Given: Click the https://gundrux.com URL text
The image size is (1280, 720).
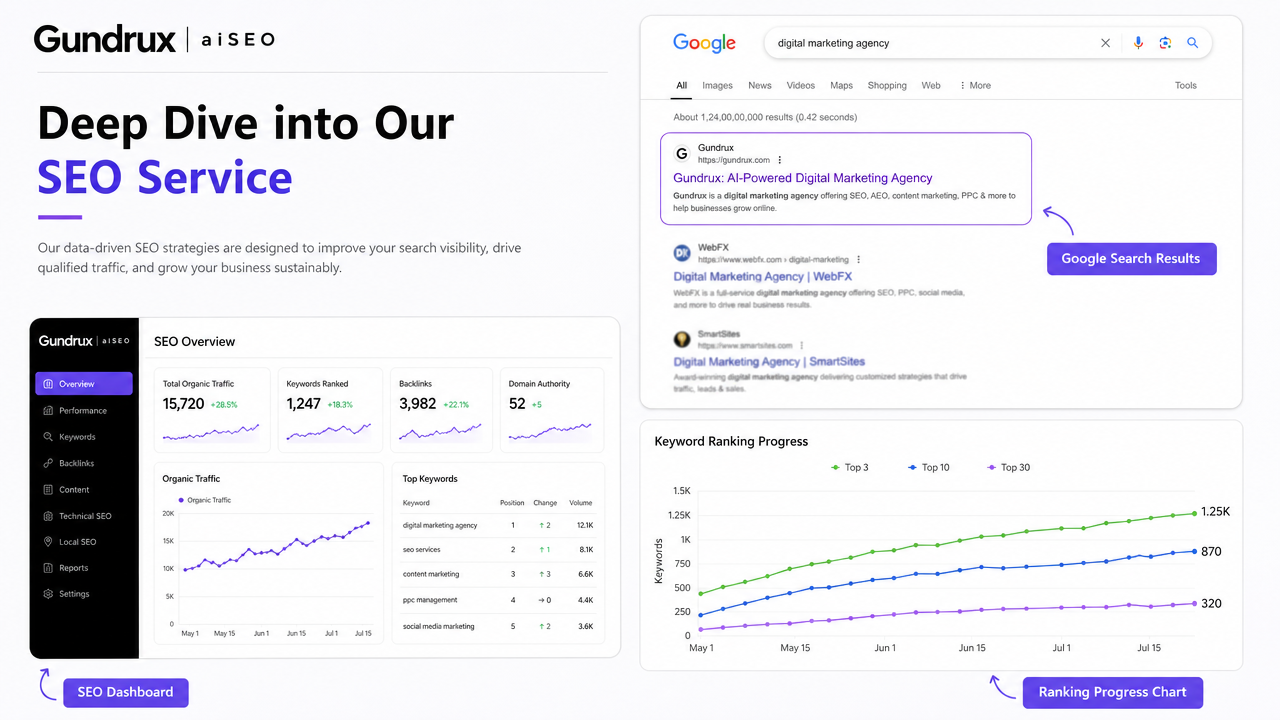Looking at the screenshot, I should (734, 160).
